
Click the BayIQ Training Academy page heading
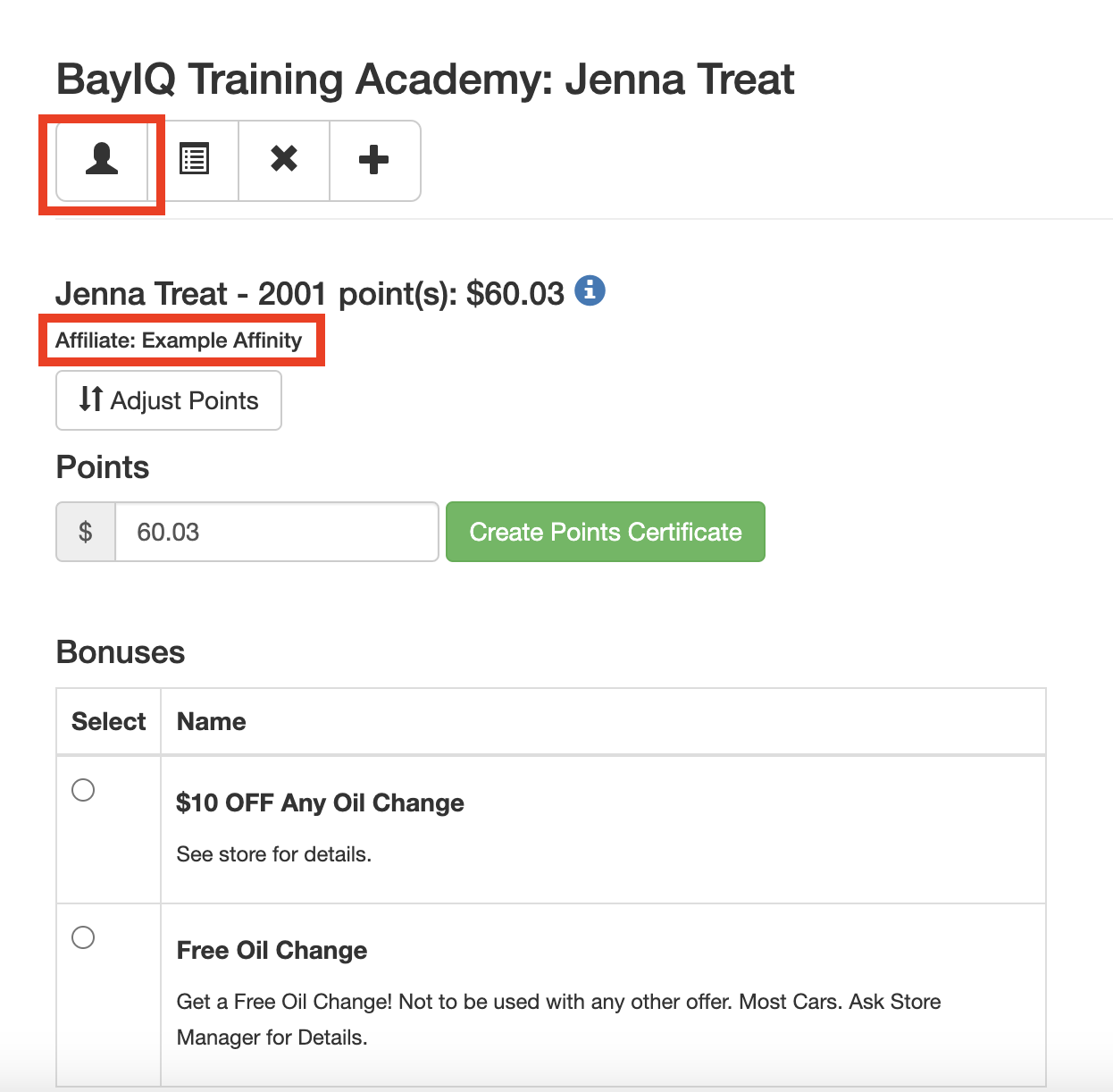coord(425,79)
